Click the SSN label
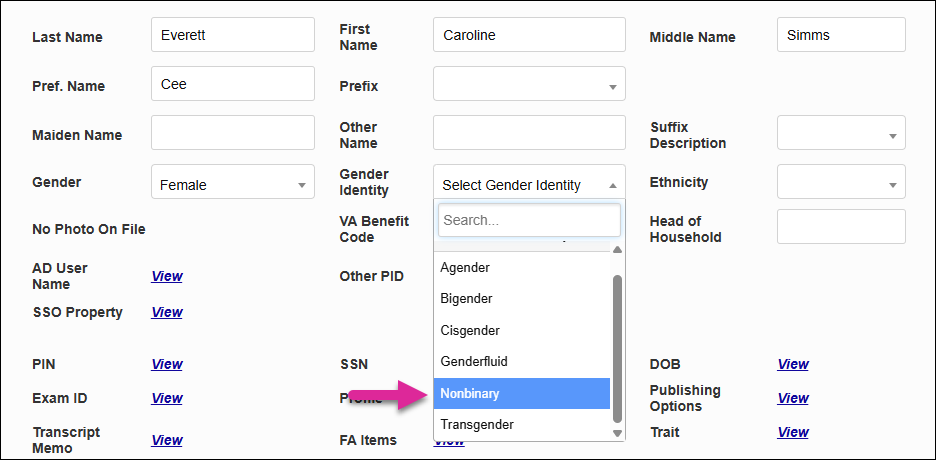 (x=353, y=364)
